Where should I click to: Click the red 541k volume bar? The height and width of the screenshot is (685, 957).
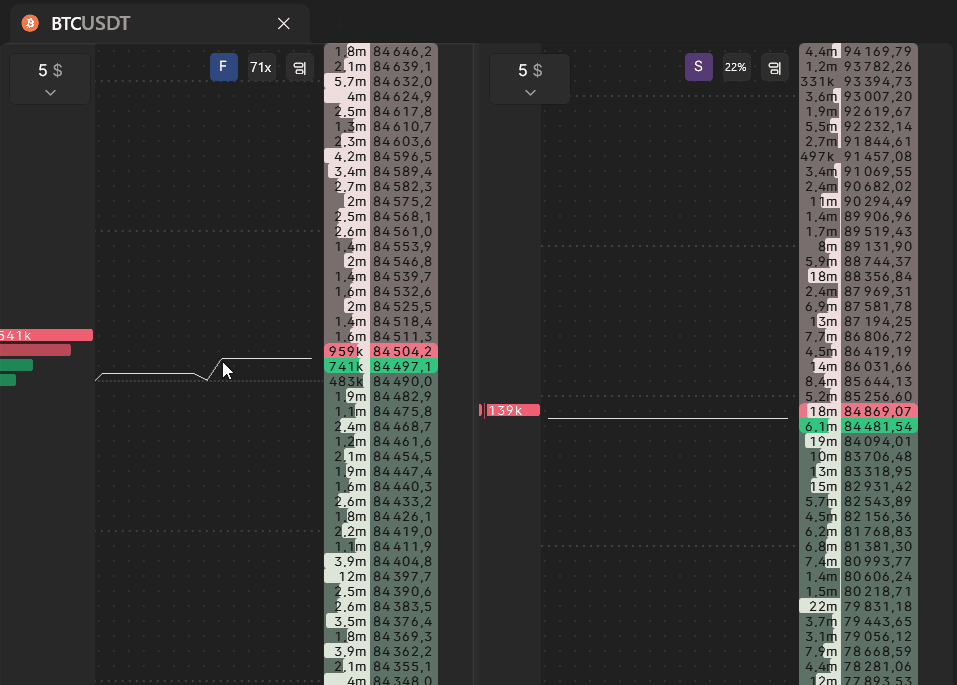coord(46,335)
